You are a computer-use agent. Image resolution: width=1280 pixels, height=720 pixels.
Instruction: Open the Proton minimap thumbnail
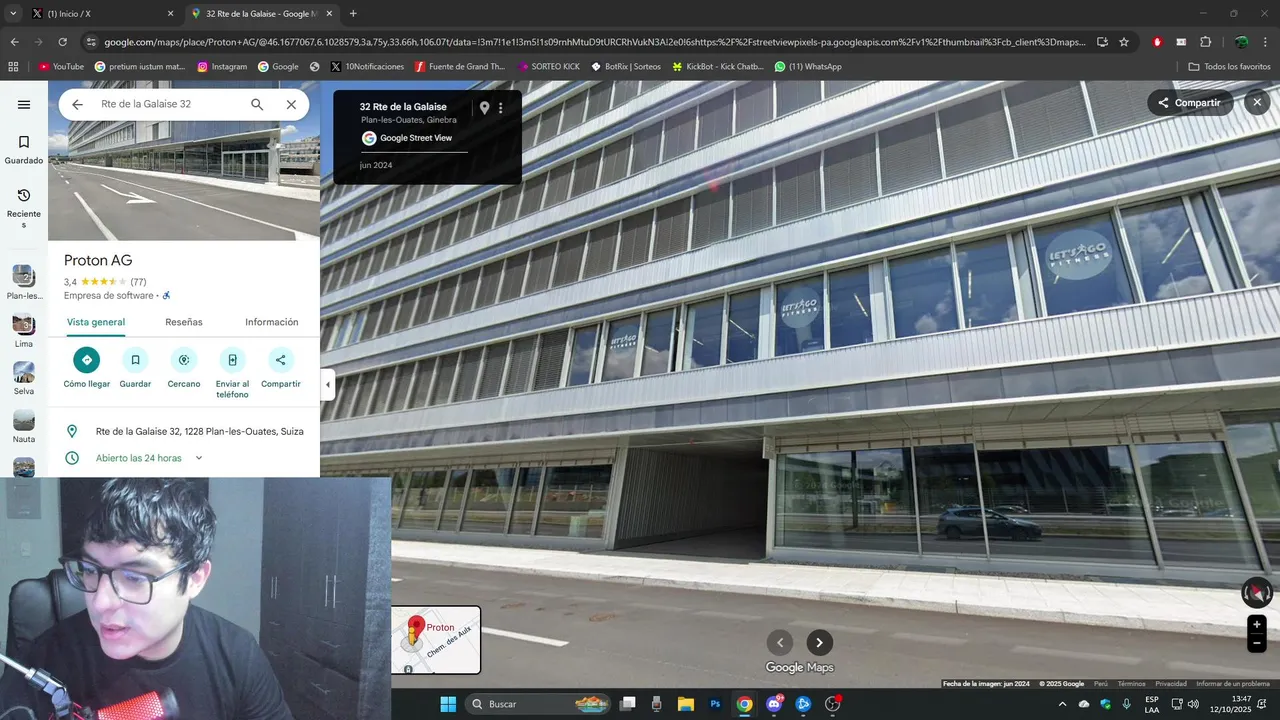436,640
